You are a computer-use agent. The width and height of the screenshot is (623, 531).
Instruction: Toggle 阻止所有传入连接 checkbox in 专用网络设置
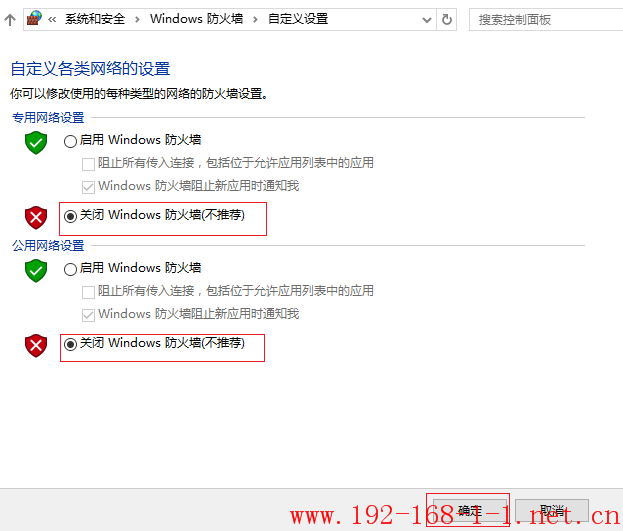click(x=88, y=164)
